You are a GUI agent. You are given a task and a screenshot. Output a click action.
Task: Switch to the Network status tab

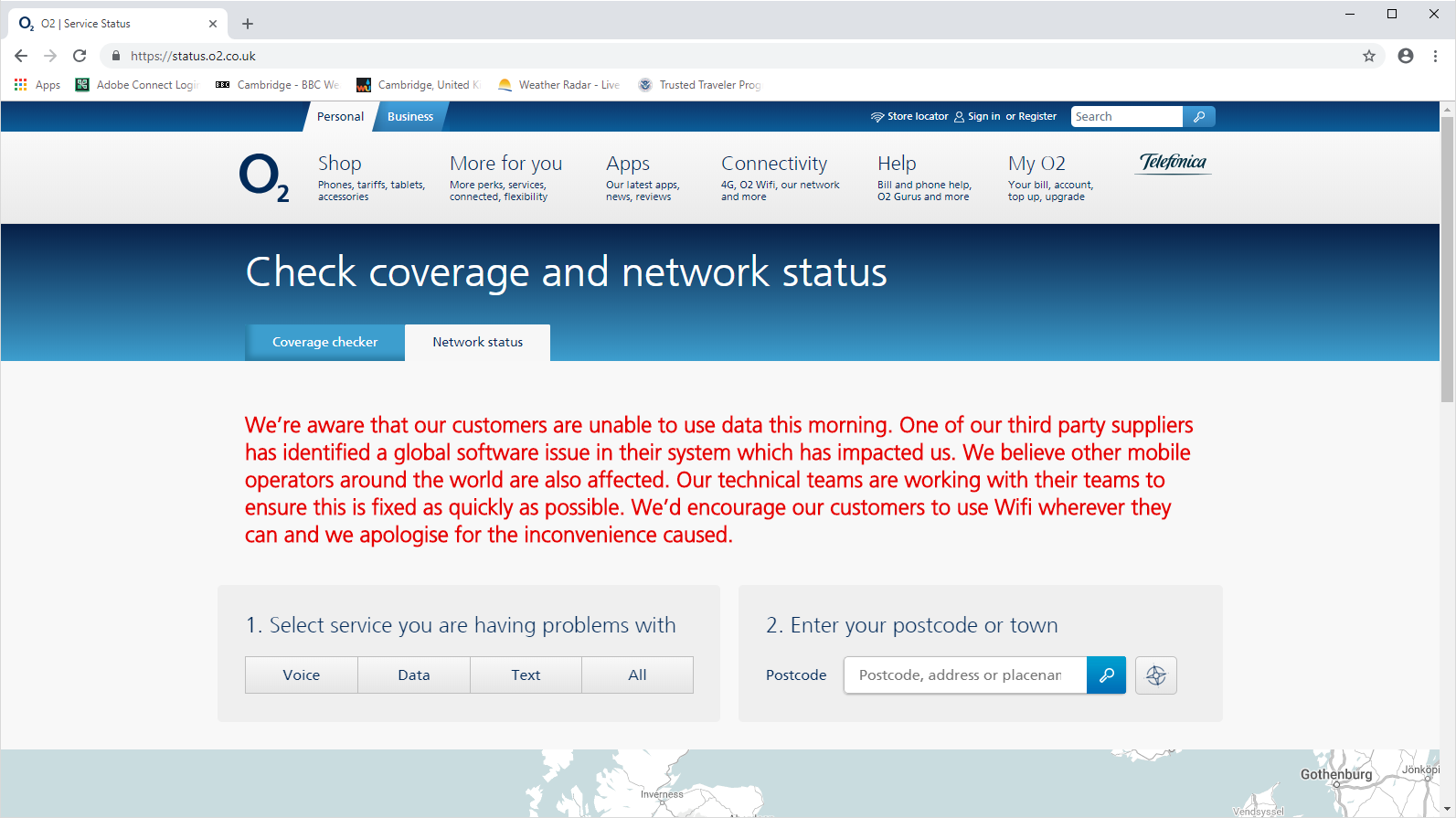[478, 343]
